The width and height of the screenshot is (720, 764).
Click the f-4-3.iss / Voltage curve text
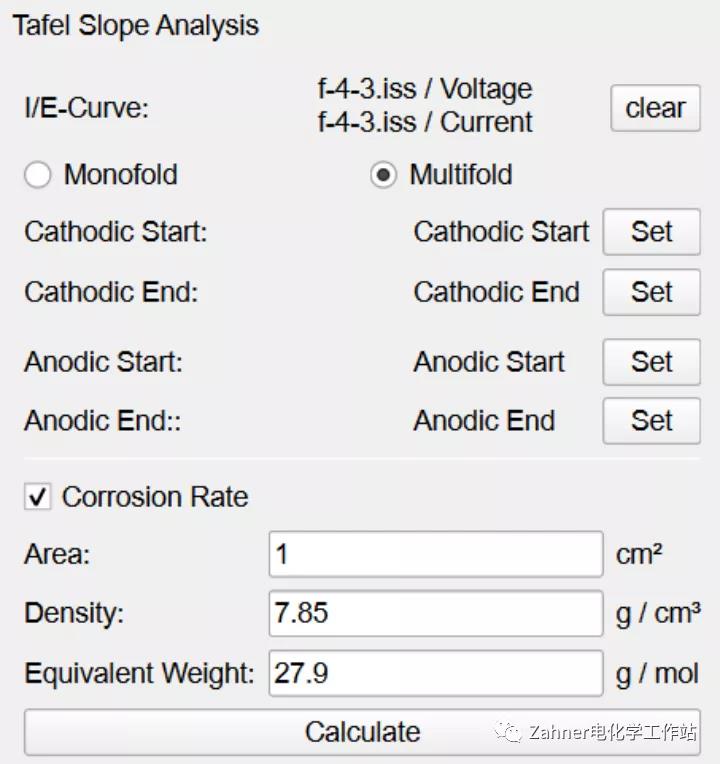(x=425, y=90)
